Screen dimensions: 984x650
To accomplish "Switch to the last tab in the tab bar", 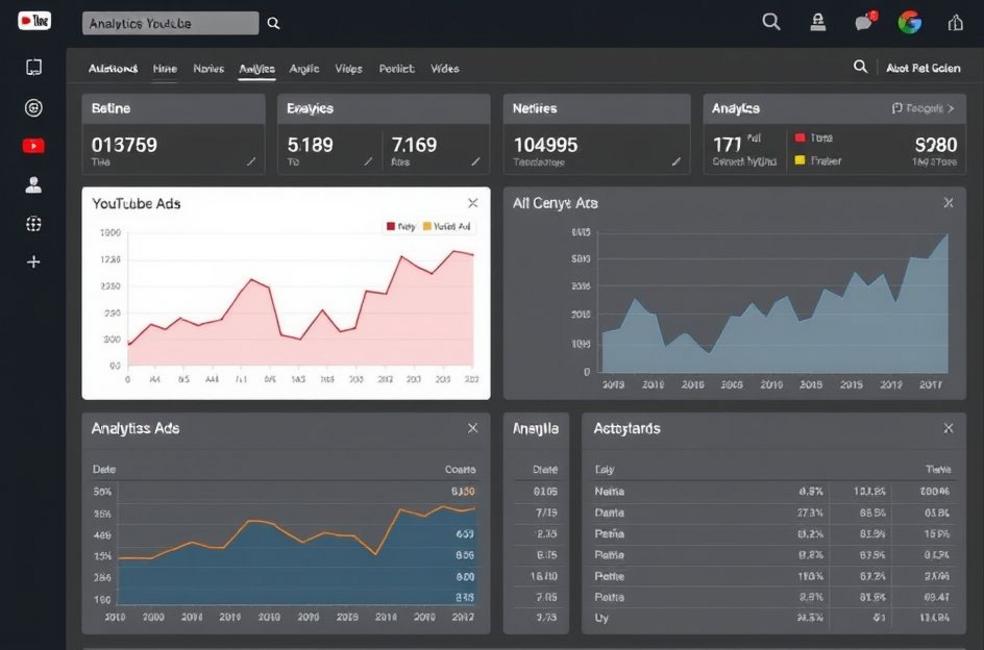I will click(445, 69).
